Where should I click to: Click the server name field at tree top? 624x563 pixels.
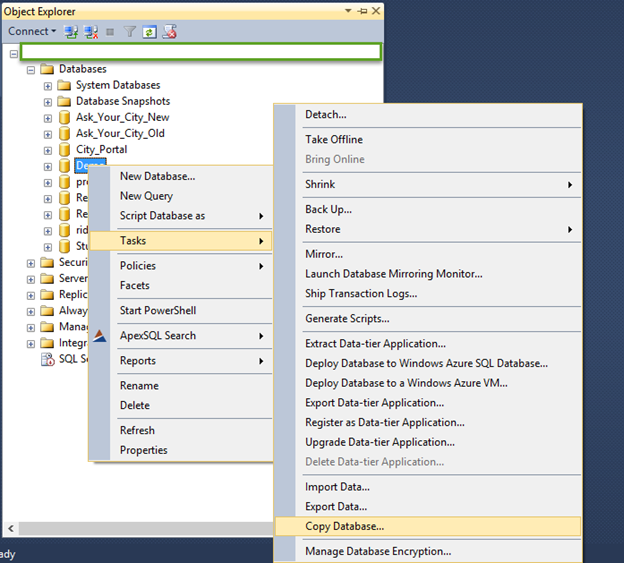pyautogui.click(x=201, y=52)
